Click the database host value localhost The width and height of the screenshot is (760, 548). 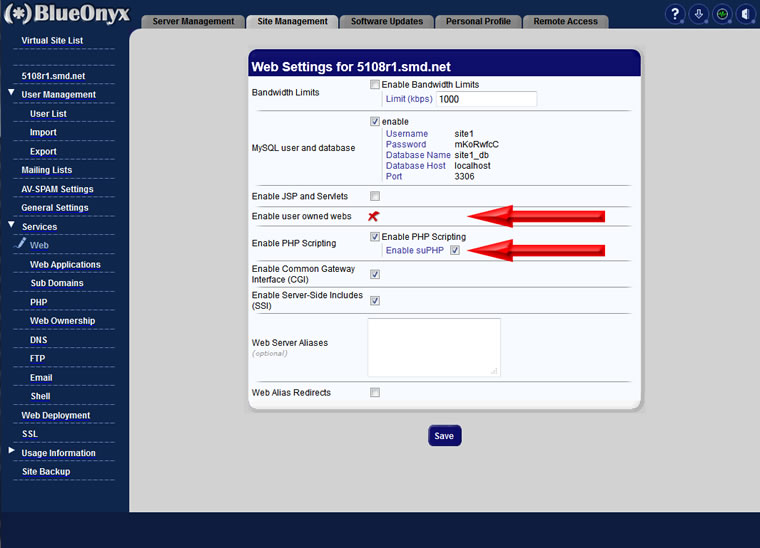coord(473,166)
